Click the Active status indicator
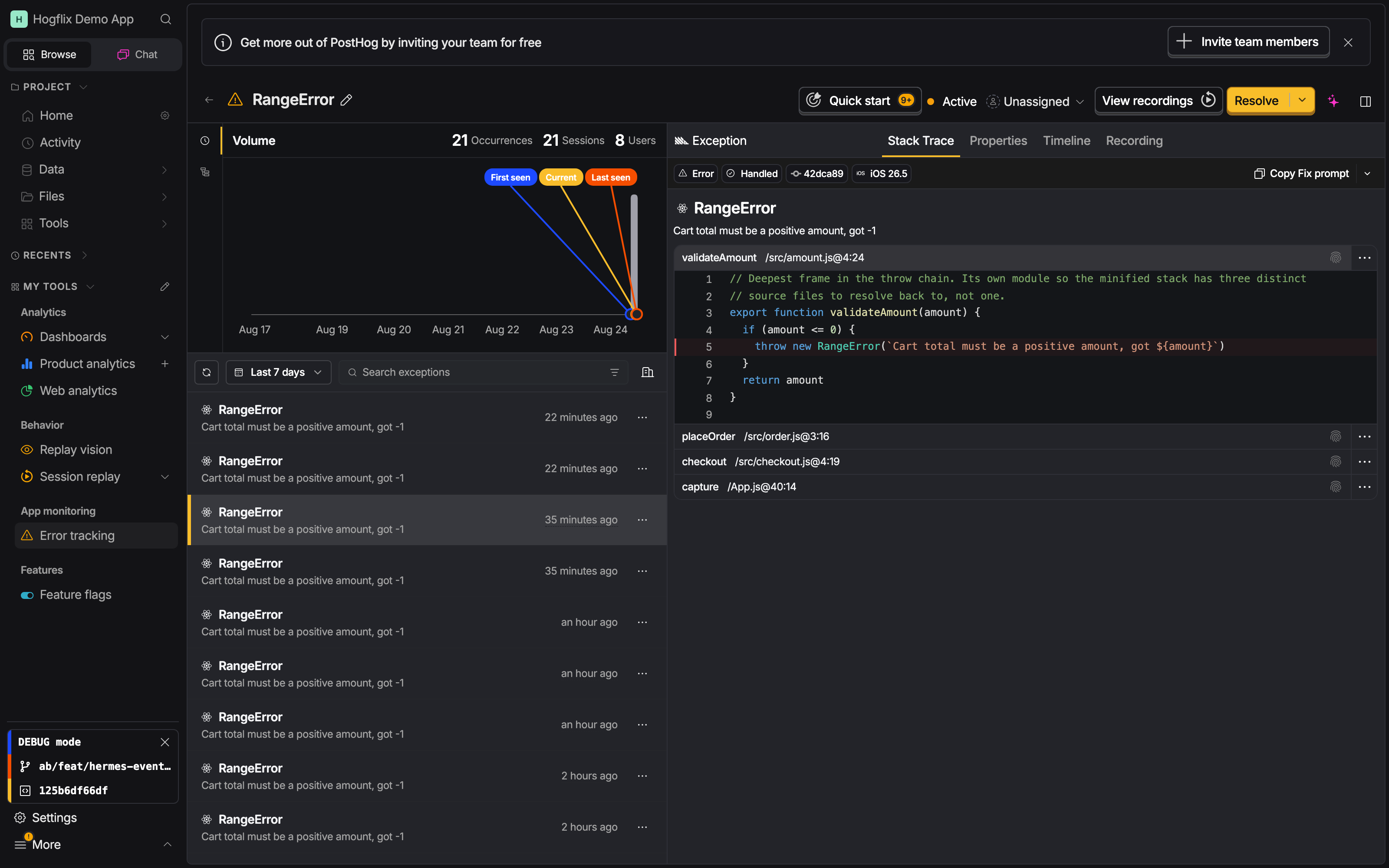Viewport: 1389px width, 868px height. coord(951,102)
